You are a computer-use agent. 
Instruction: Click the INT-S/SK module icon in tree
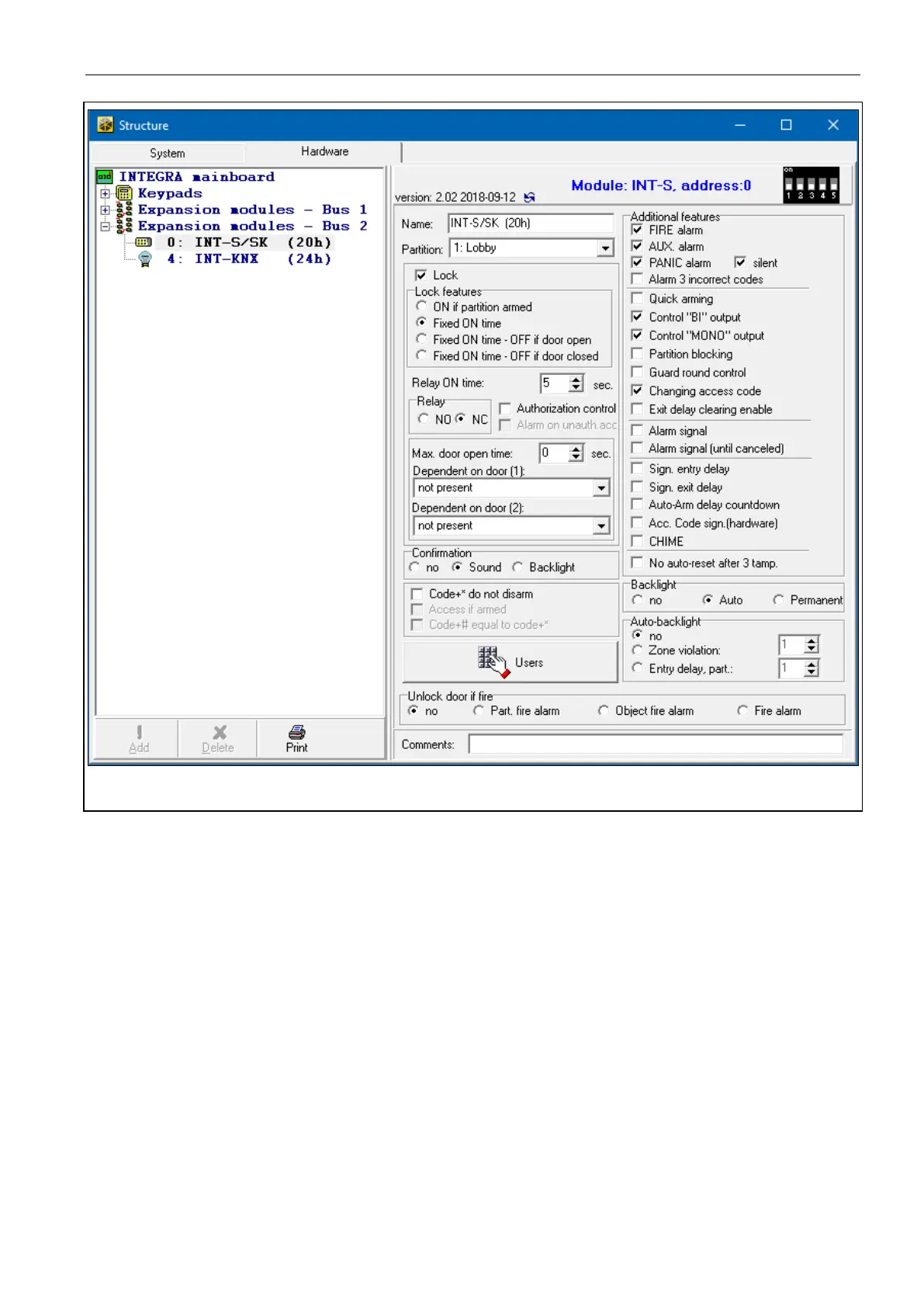click(x=144, y=243)
